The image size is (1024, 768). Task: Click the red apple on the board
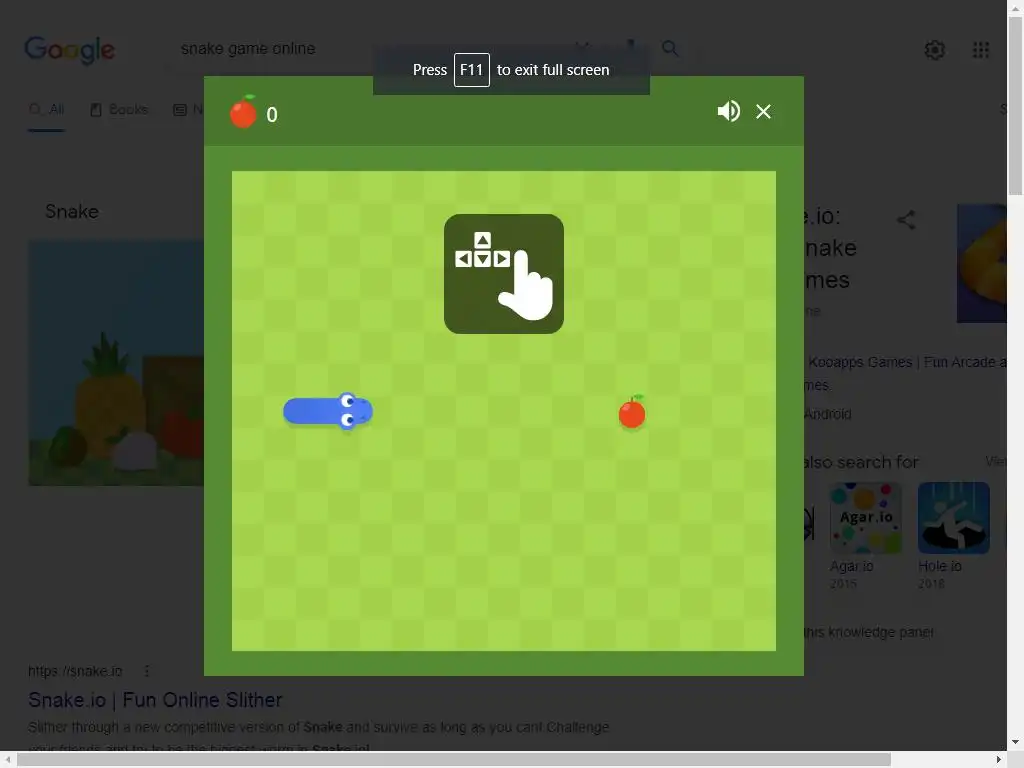[x=632, y=412]
